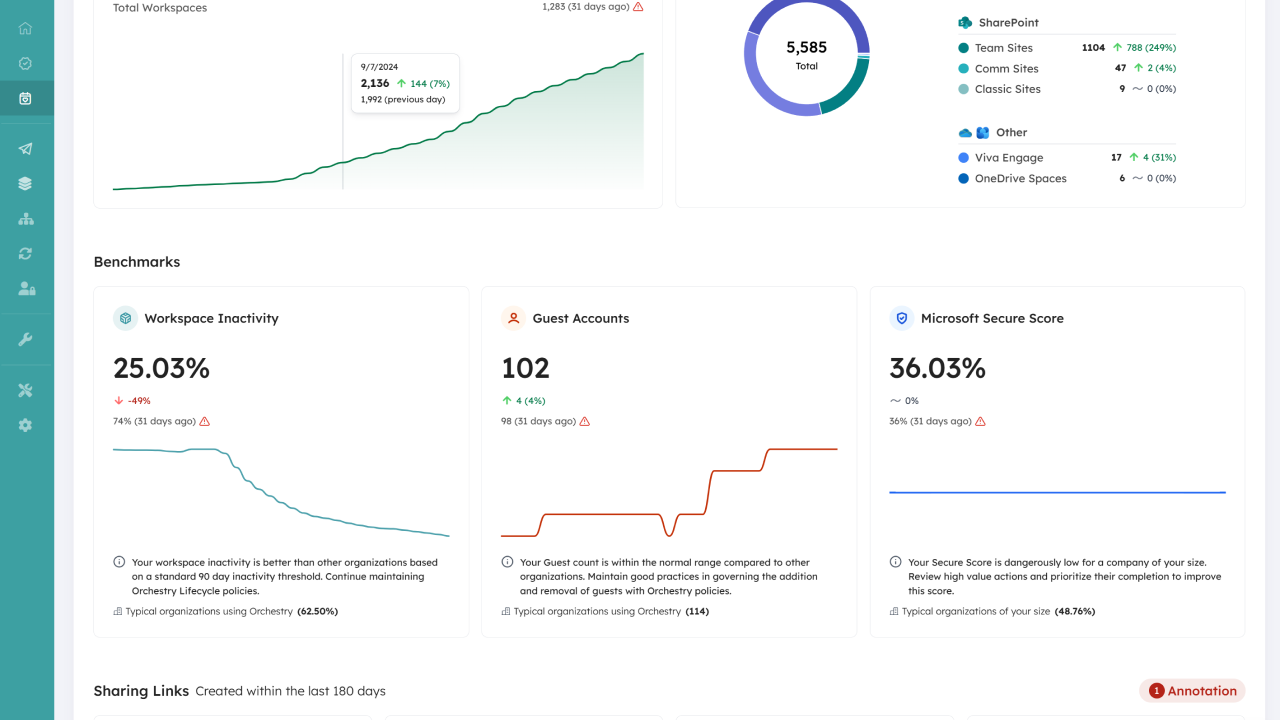This screenshot has width=1280, height=720.
Task: Click the donut chart total center
Action: (x=806, y=54)
